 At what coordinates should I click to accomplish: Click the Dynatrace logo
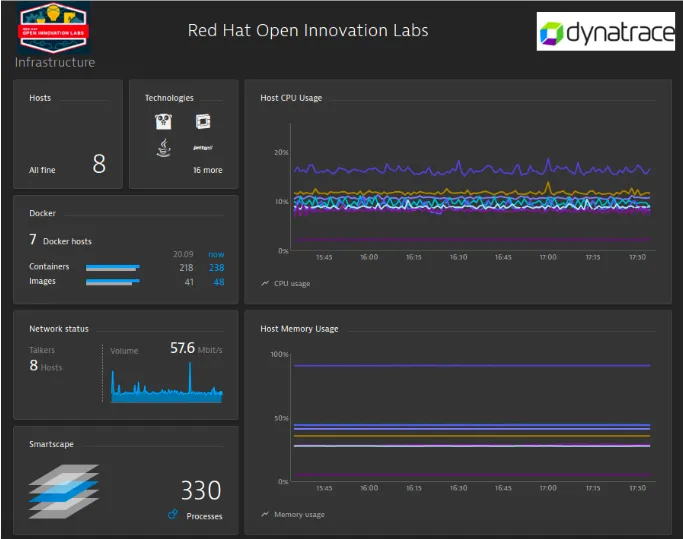click(x=606, y=34)
